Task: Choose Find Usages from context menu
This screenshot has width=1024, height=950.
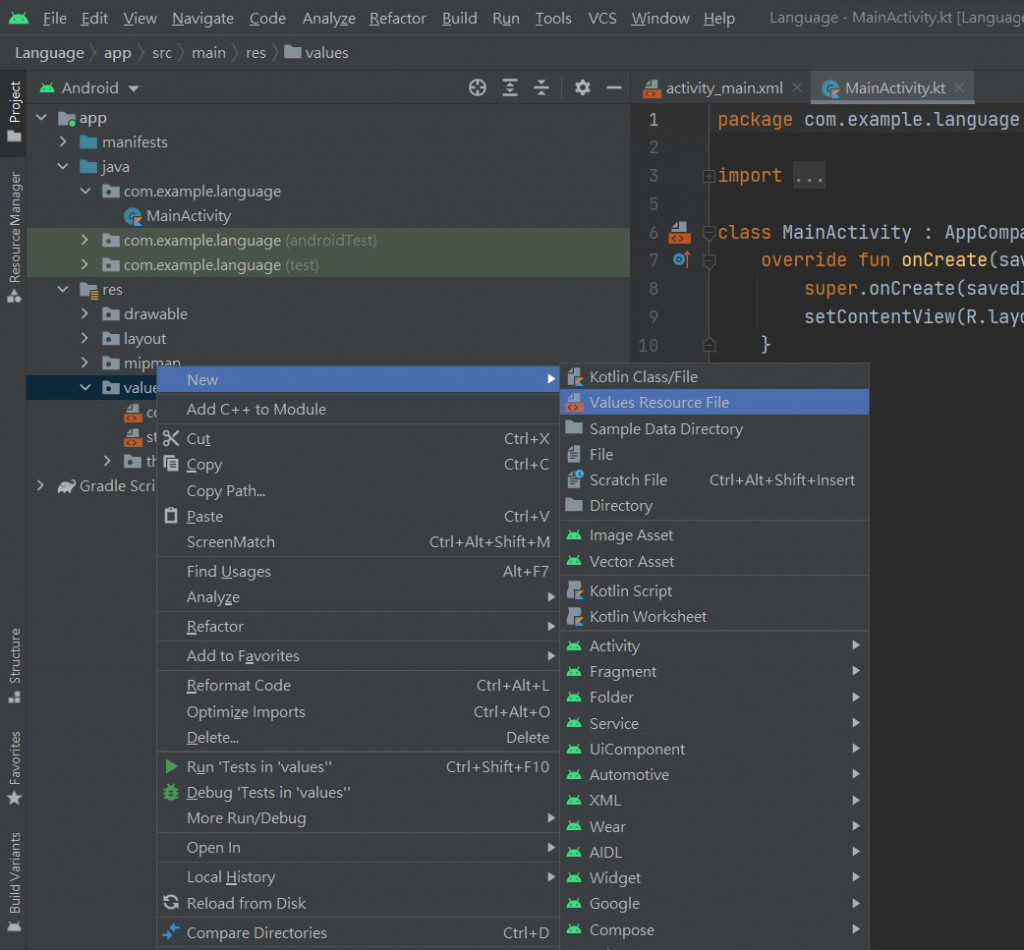Action: 358,571
